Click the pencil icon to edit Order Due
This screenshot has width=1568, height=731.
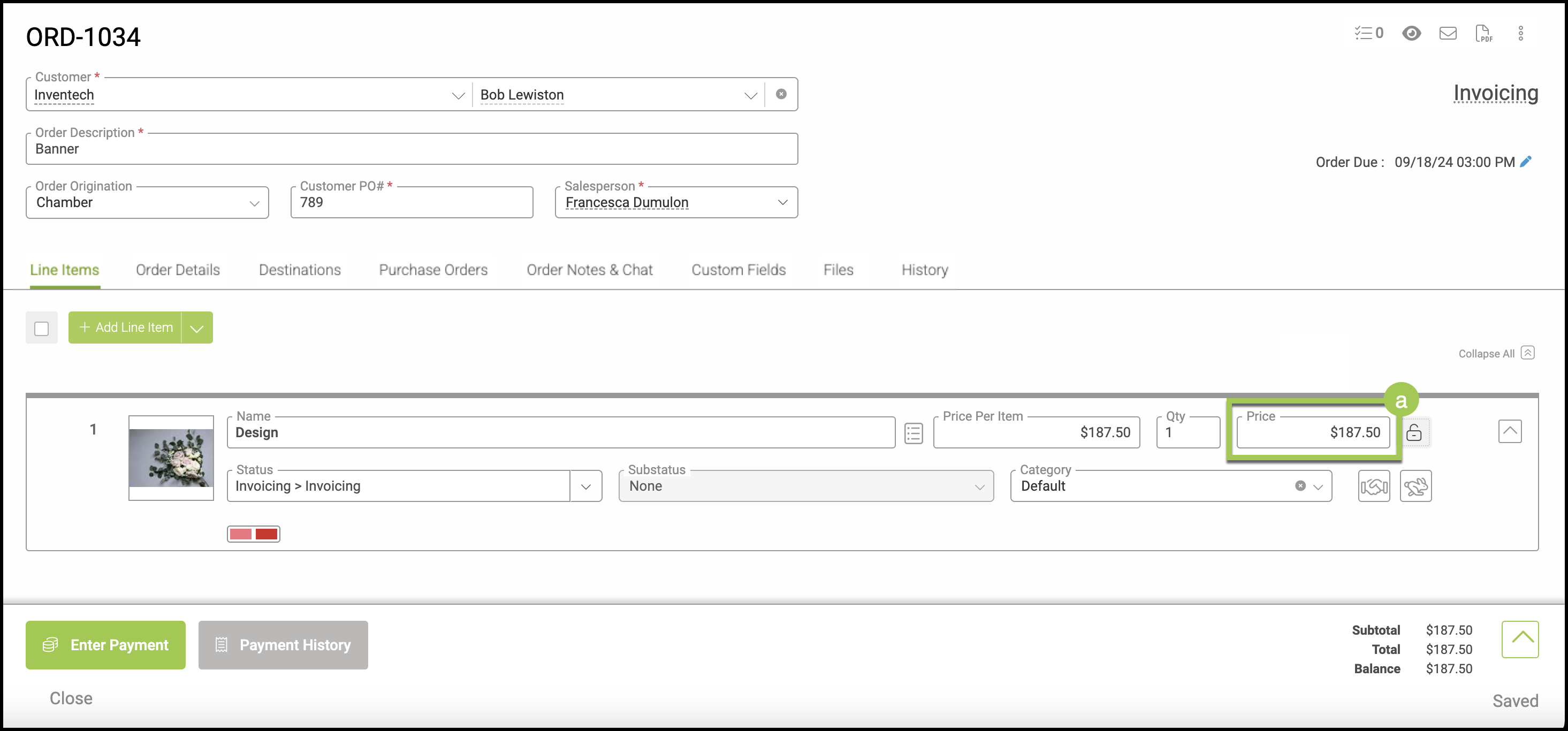point(1525,162)
